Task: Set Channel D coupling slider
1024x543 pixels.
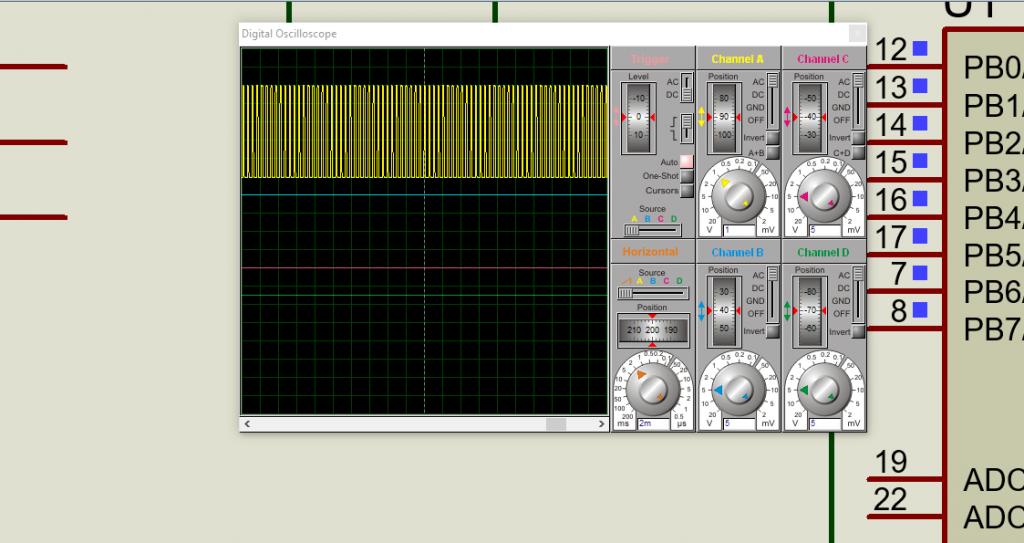Action: 858,295
